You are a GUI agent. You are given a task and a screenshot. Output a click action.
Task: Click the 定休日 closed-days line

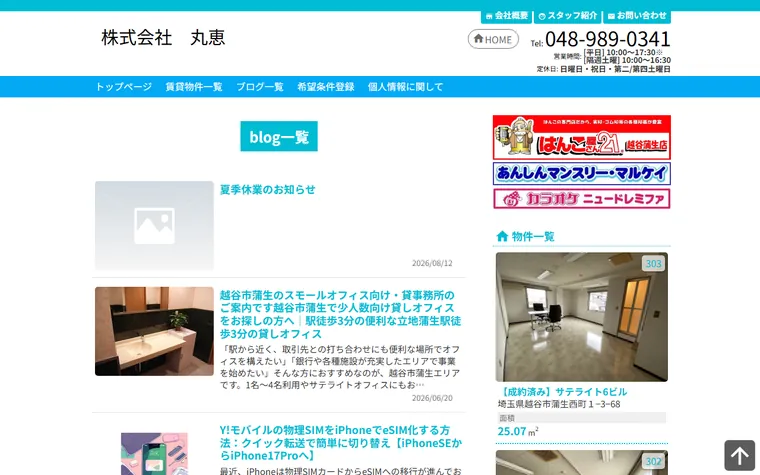[603, 69]
